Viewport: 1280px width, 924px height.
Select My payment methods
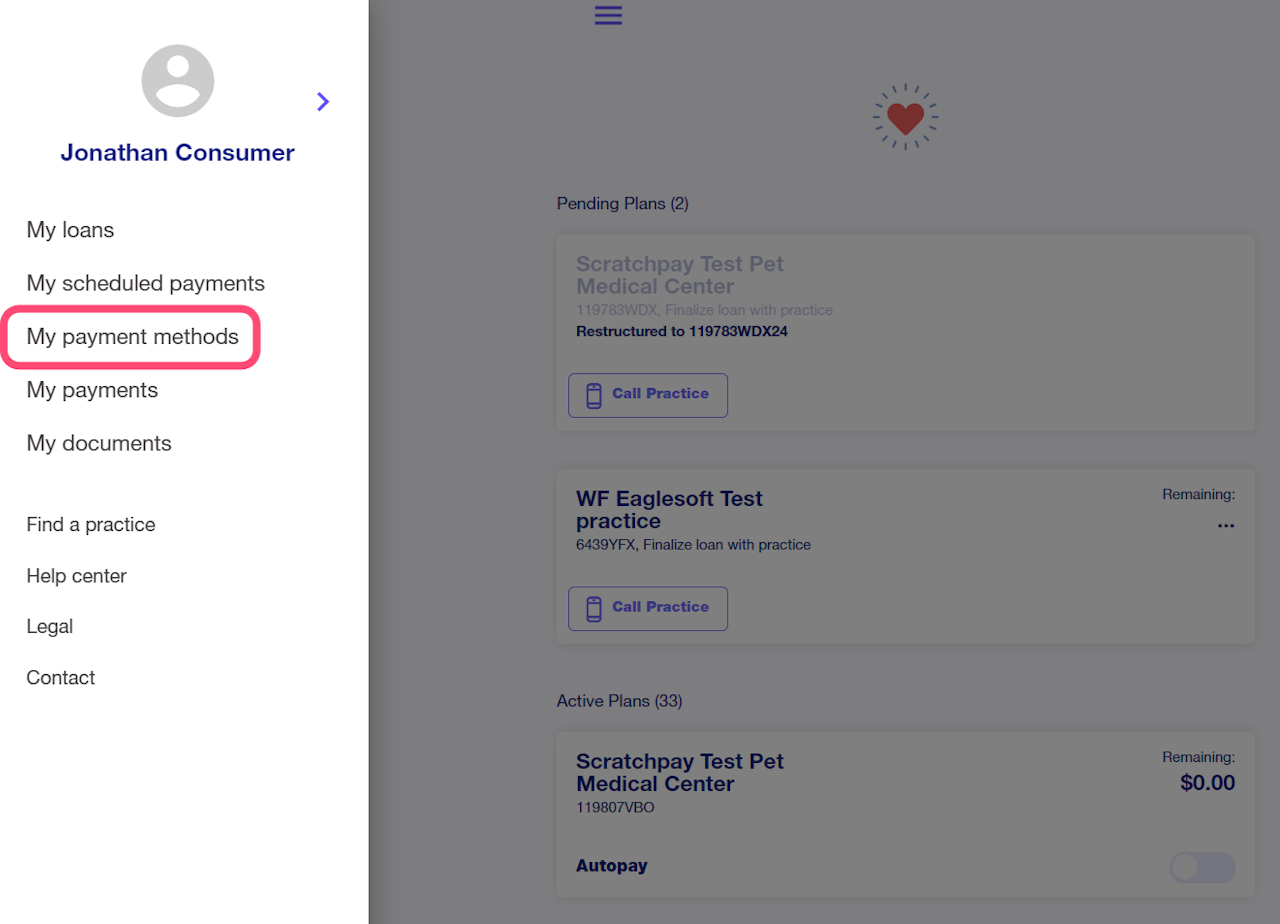[133, 337]
